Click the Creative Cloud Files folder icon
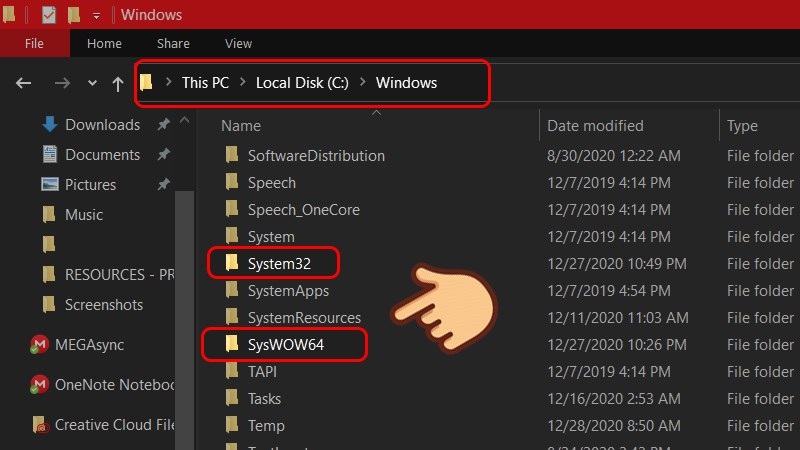This screenshot has width=800, height=450. pos(40,424)
